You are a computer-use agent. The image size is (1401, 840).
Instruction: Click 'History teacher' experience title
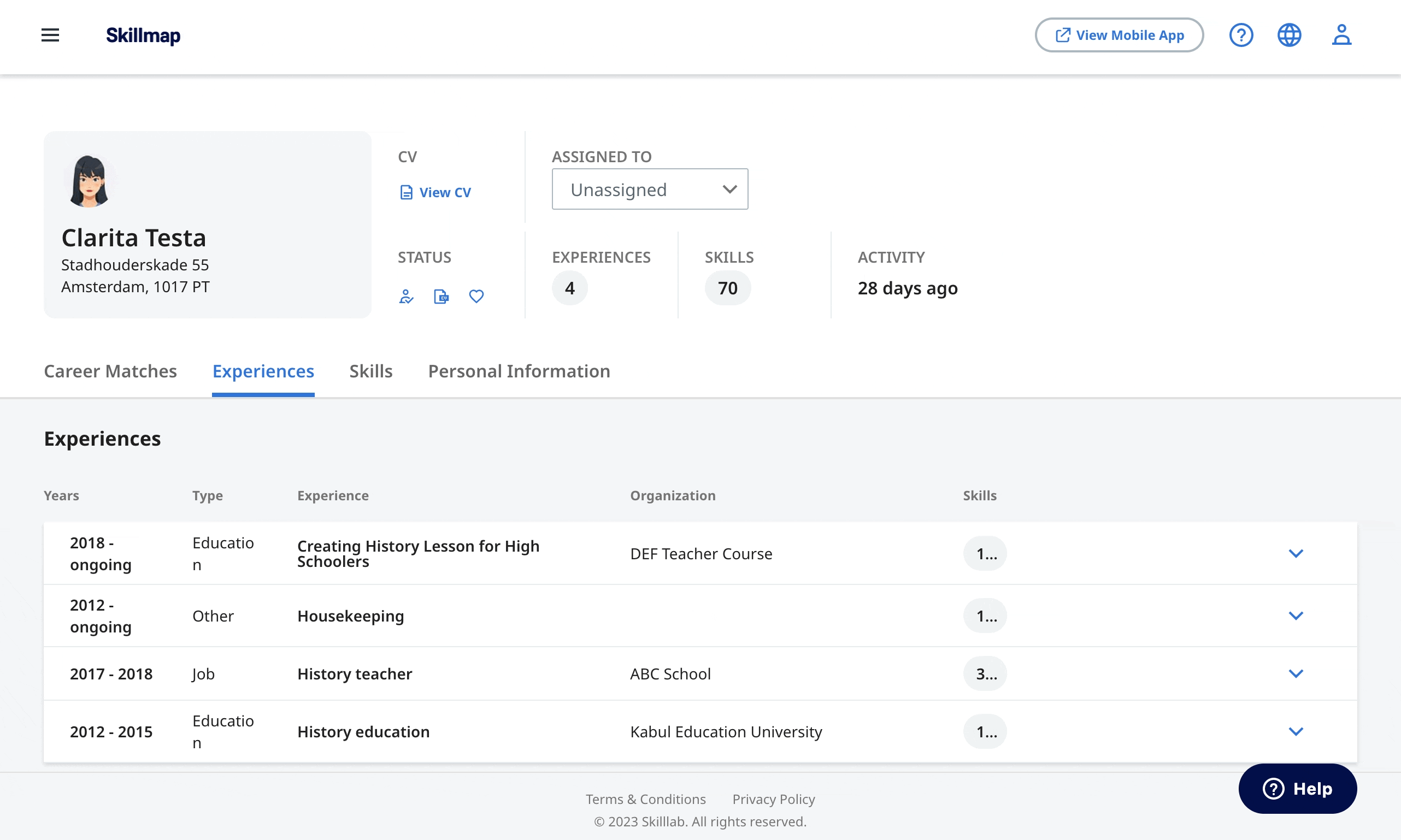[355, 673]
